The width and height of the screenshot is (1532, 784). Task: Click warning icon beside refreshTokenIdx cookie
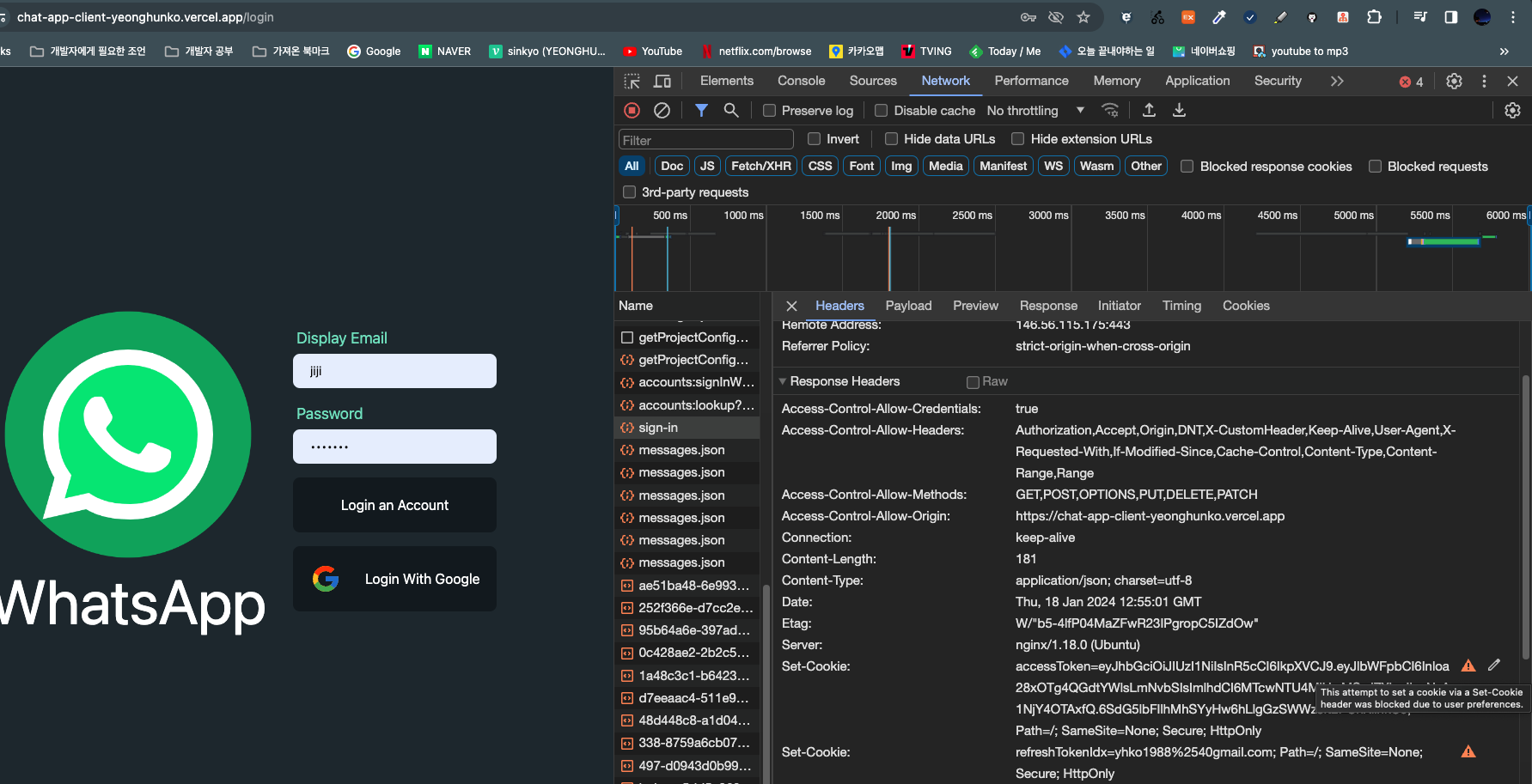(1468, 751)
